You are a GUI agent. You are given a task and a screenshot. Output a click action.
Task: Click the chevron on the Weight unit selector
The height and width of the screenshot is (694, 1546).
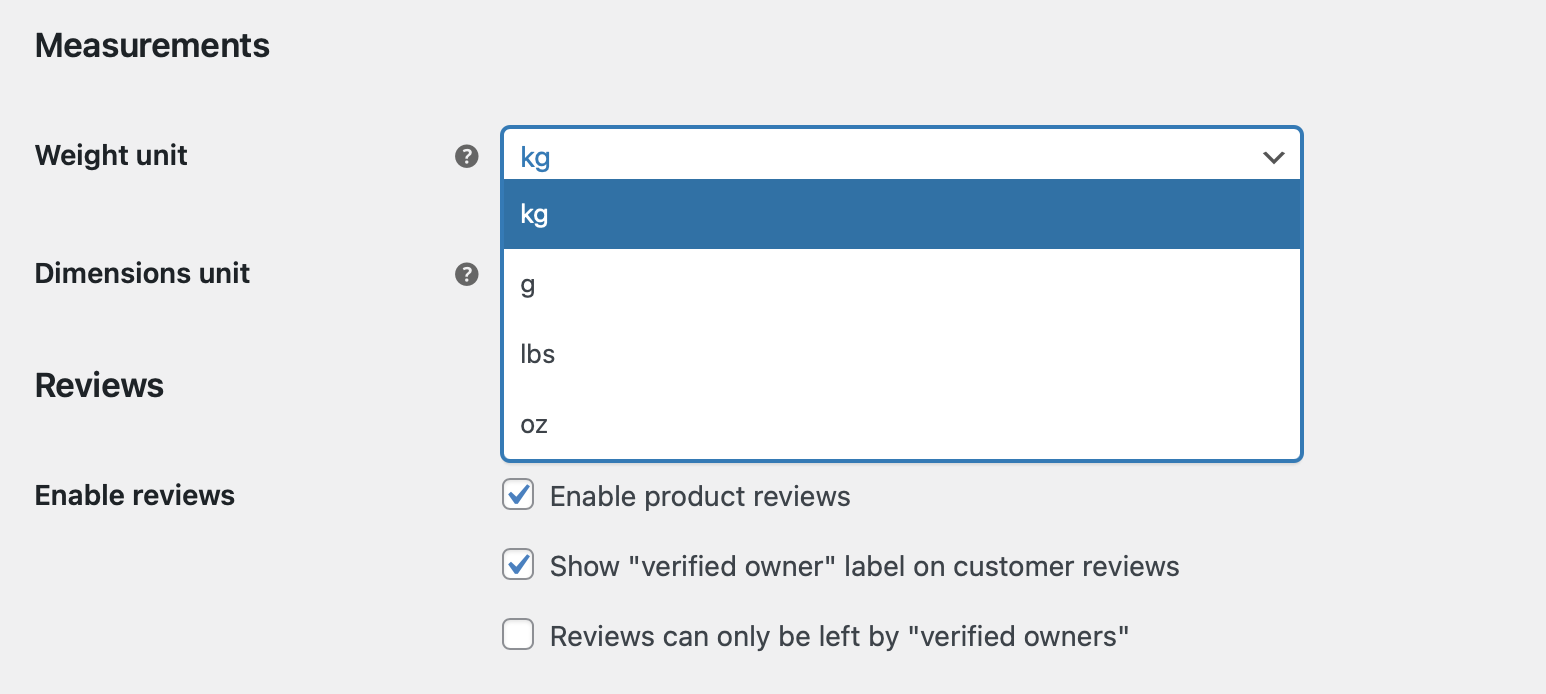1273,157
